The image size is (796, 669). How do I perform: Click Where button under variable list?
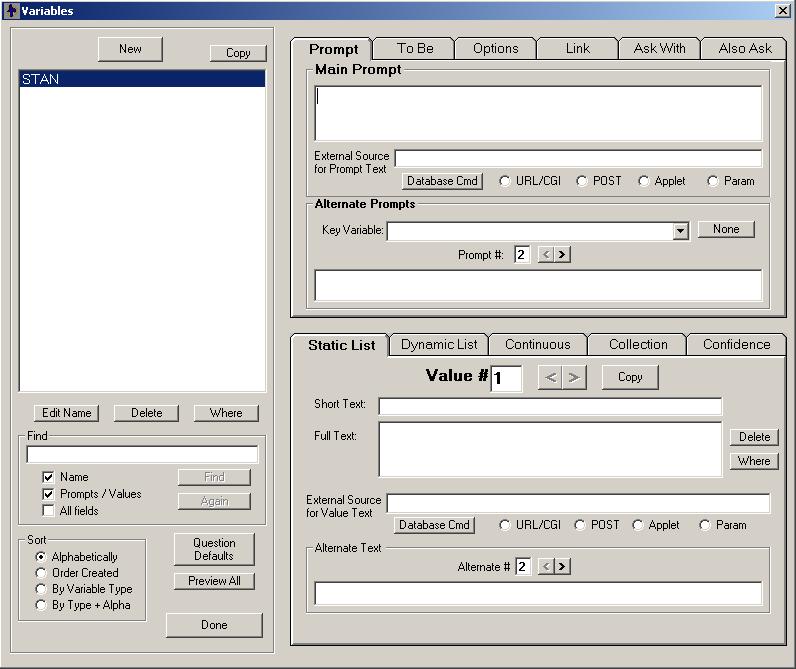[226, 413]
